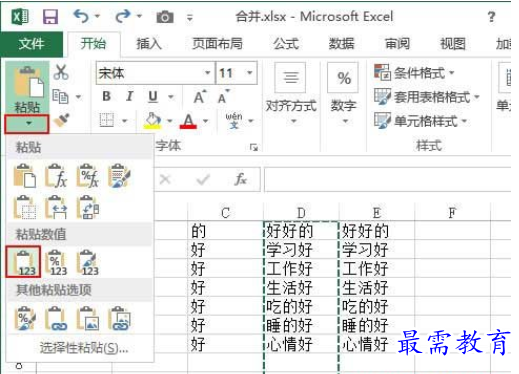Choose Paste Formulas fx icon
The height and width of the screenshot is (374, 519).
pos(56,176)
